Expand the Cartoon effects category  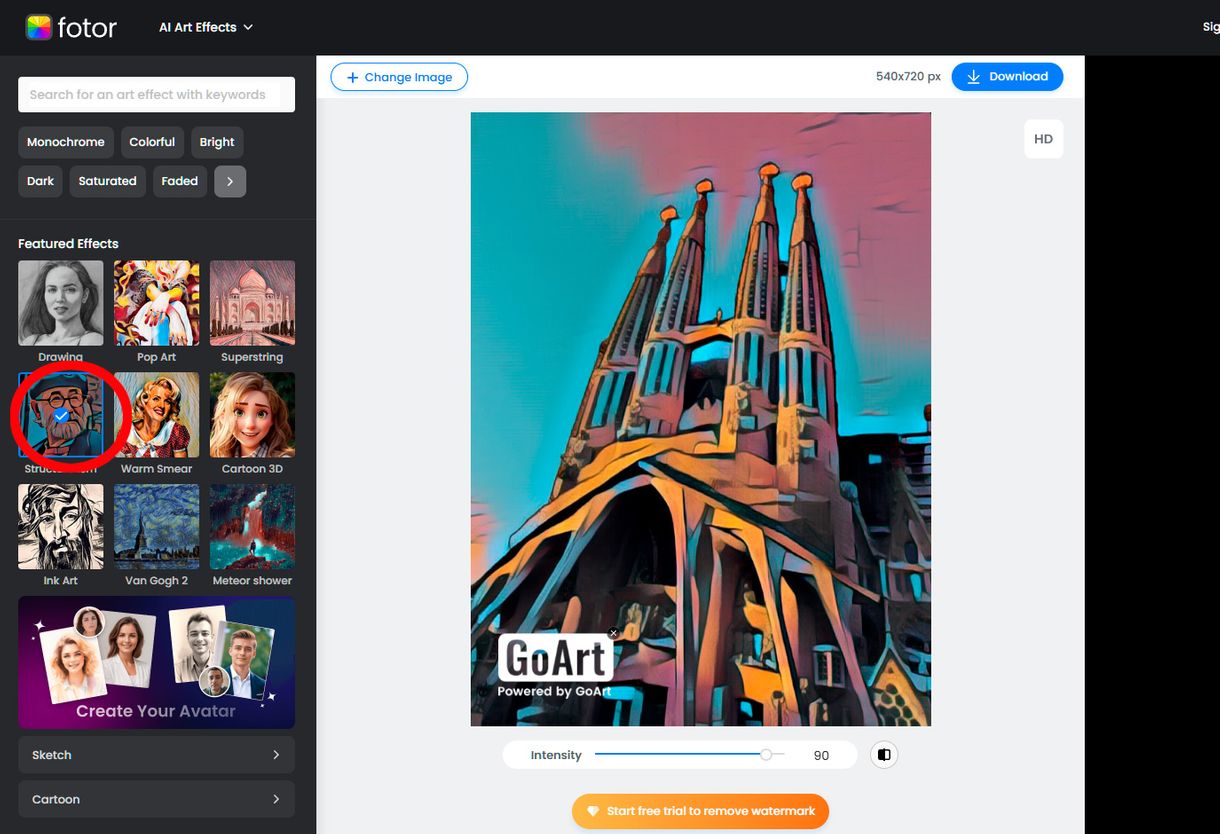(156, 798)
